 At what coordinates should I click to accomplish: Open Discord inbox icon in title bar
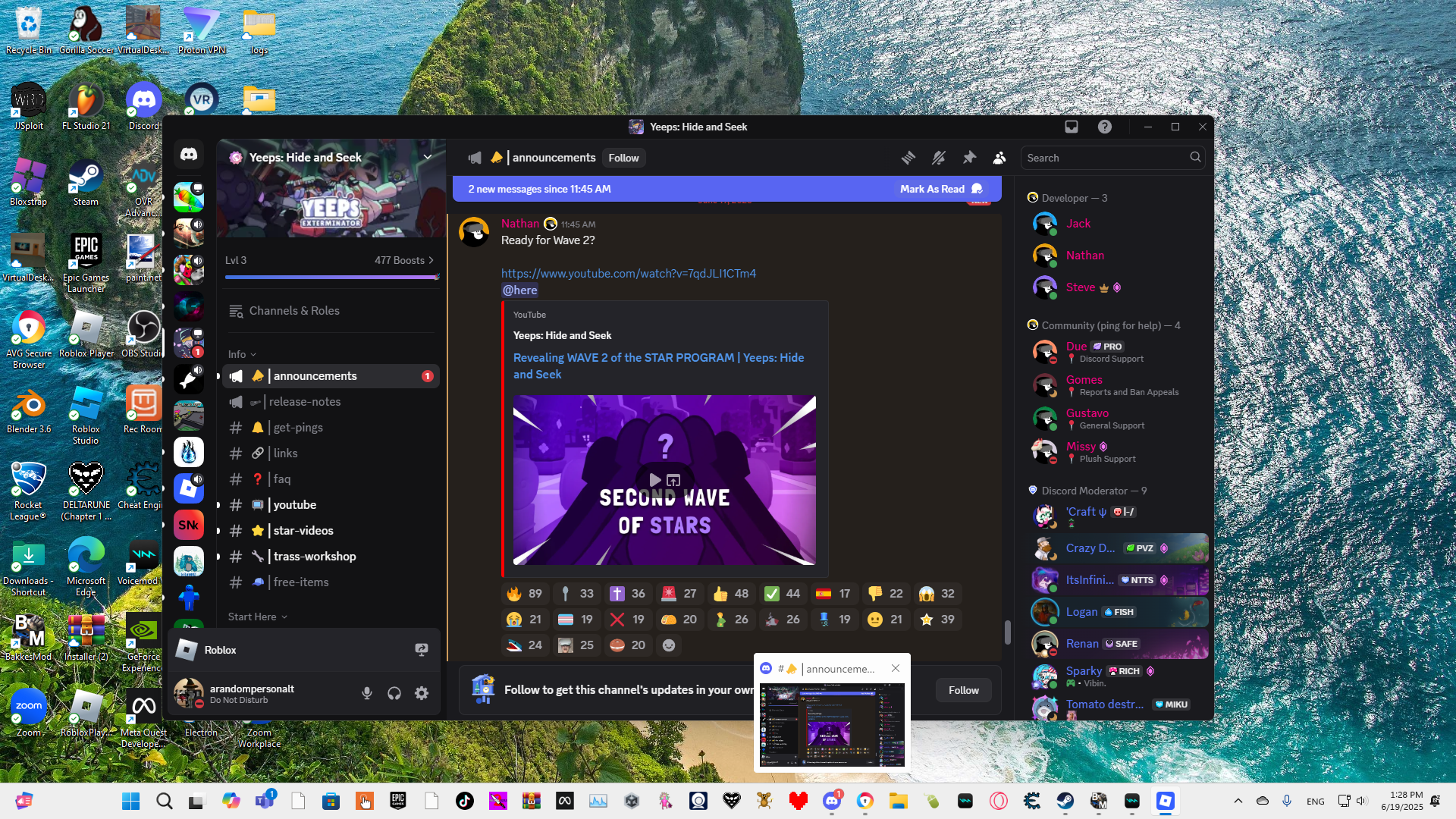1072,127
